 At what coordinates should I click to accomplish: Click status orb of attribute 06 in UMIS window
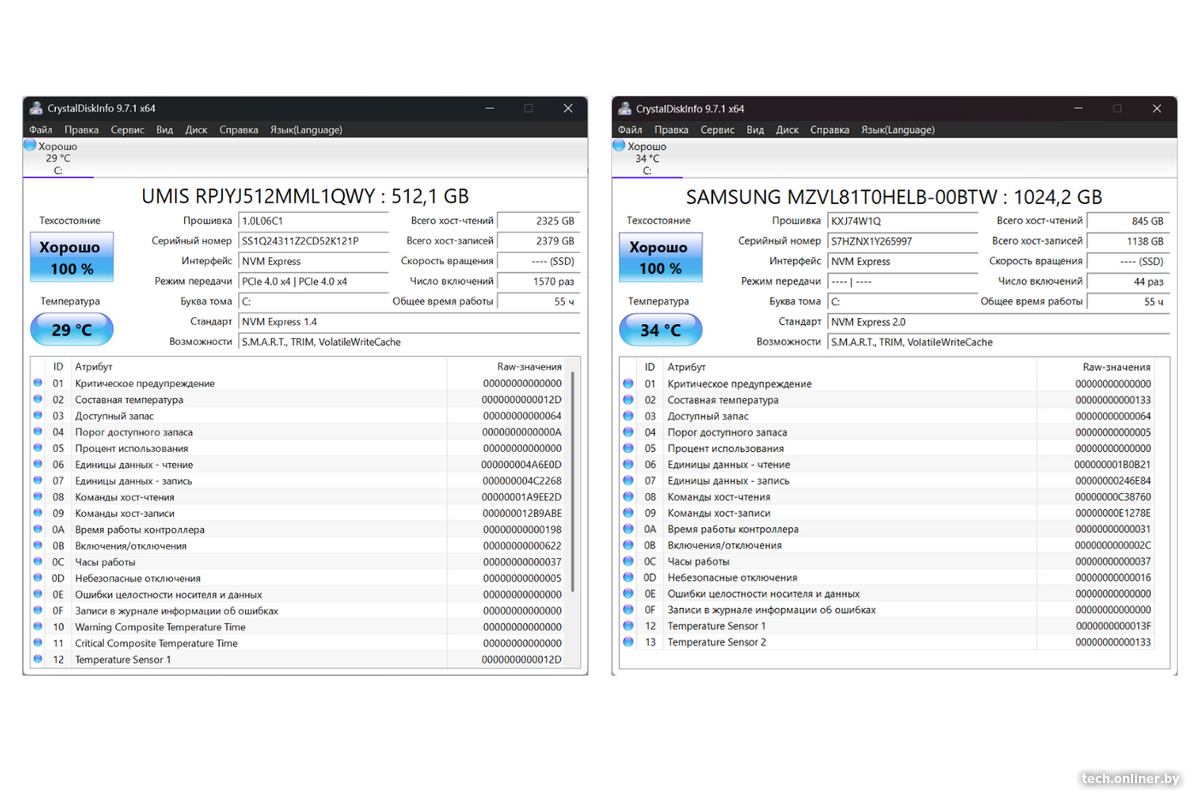pos(39,464)
